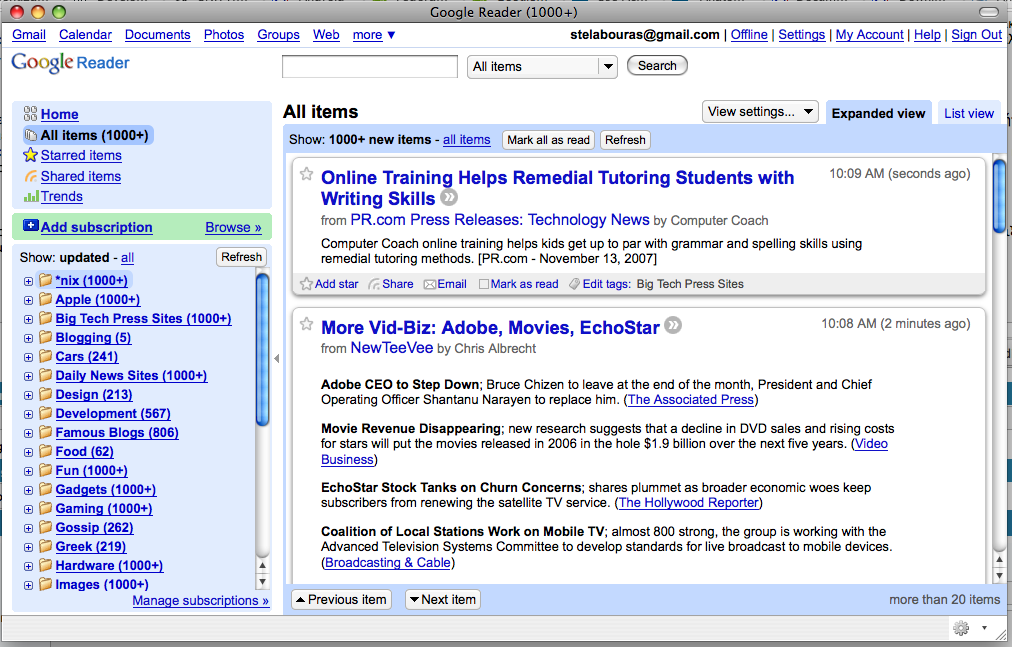This screenshot has height=647, width=1012.
Task: Open the Settings link
Action: (x=802, y=35)
